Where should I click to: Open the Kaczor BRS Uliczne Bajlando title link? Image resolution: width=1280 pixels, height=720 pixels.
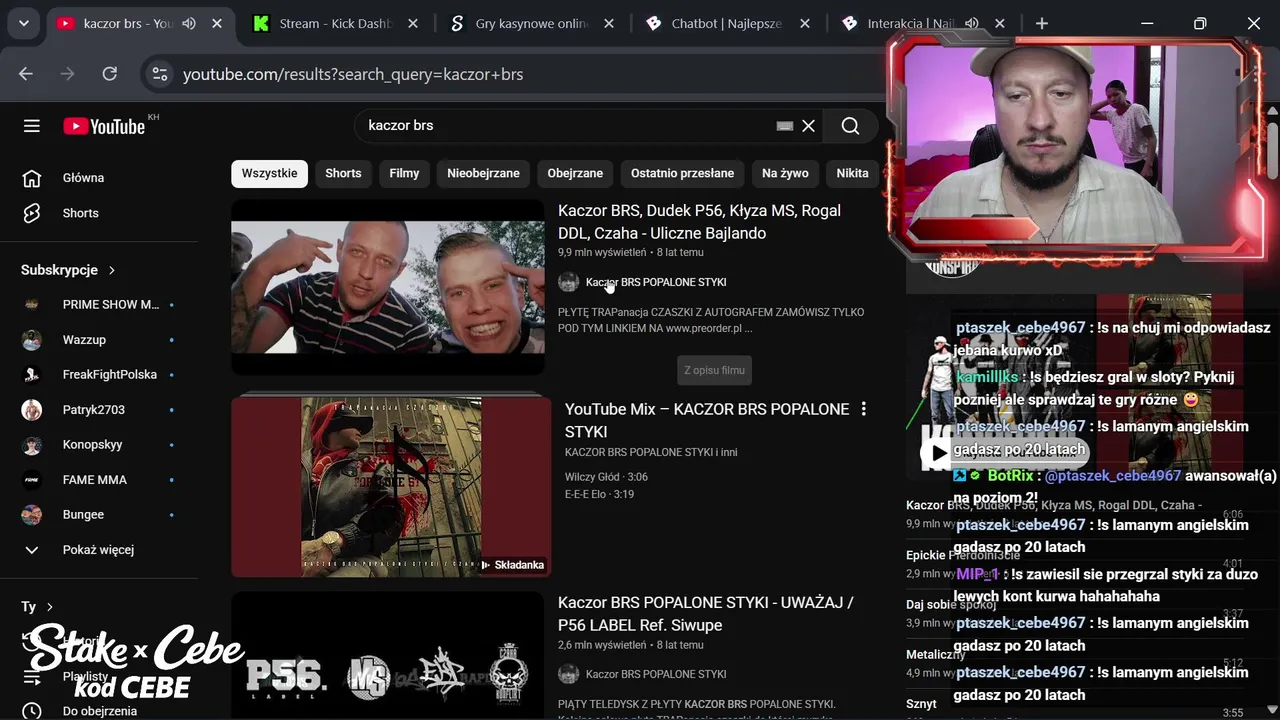pos(699,222)
